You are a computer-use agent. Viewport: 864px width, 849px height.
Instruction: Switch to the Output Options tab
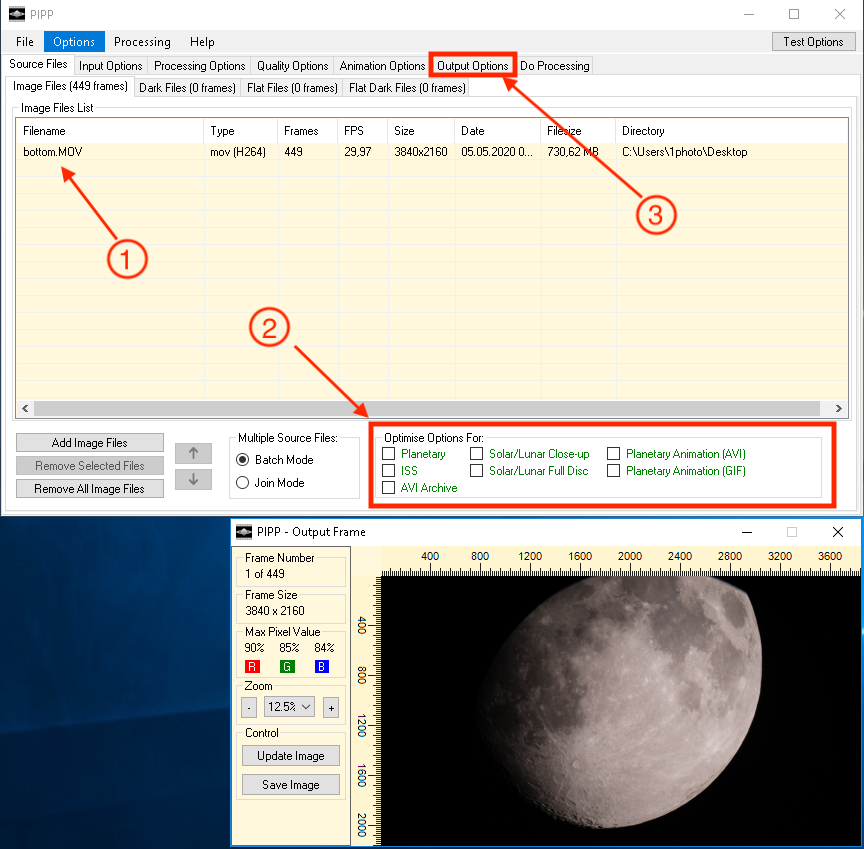pos(473,66)
